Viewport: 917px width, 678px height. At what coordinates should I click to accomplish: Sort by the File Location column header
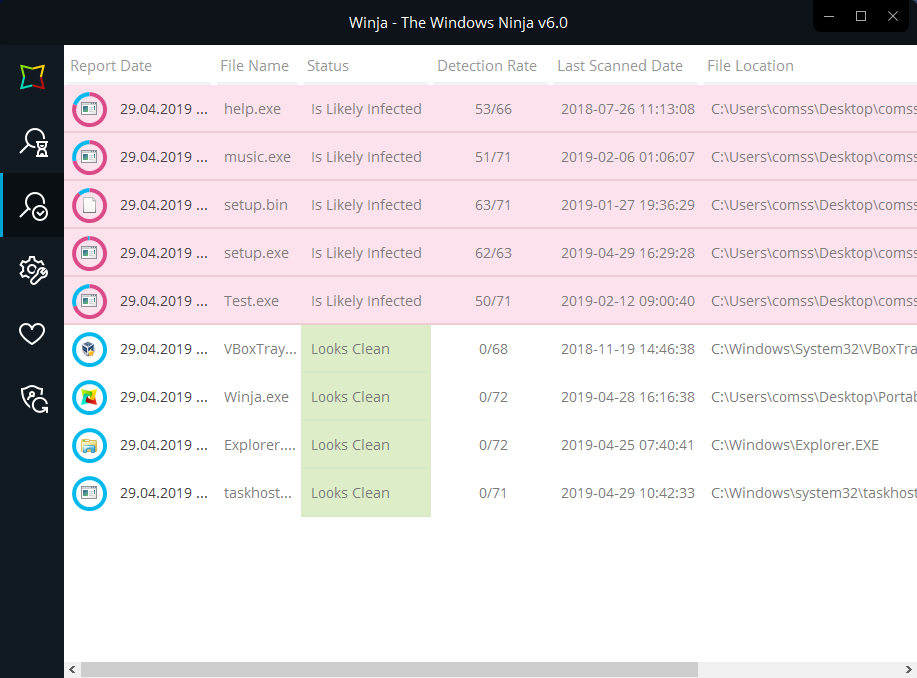(x=750, y=66)
